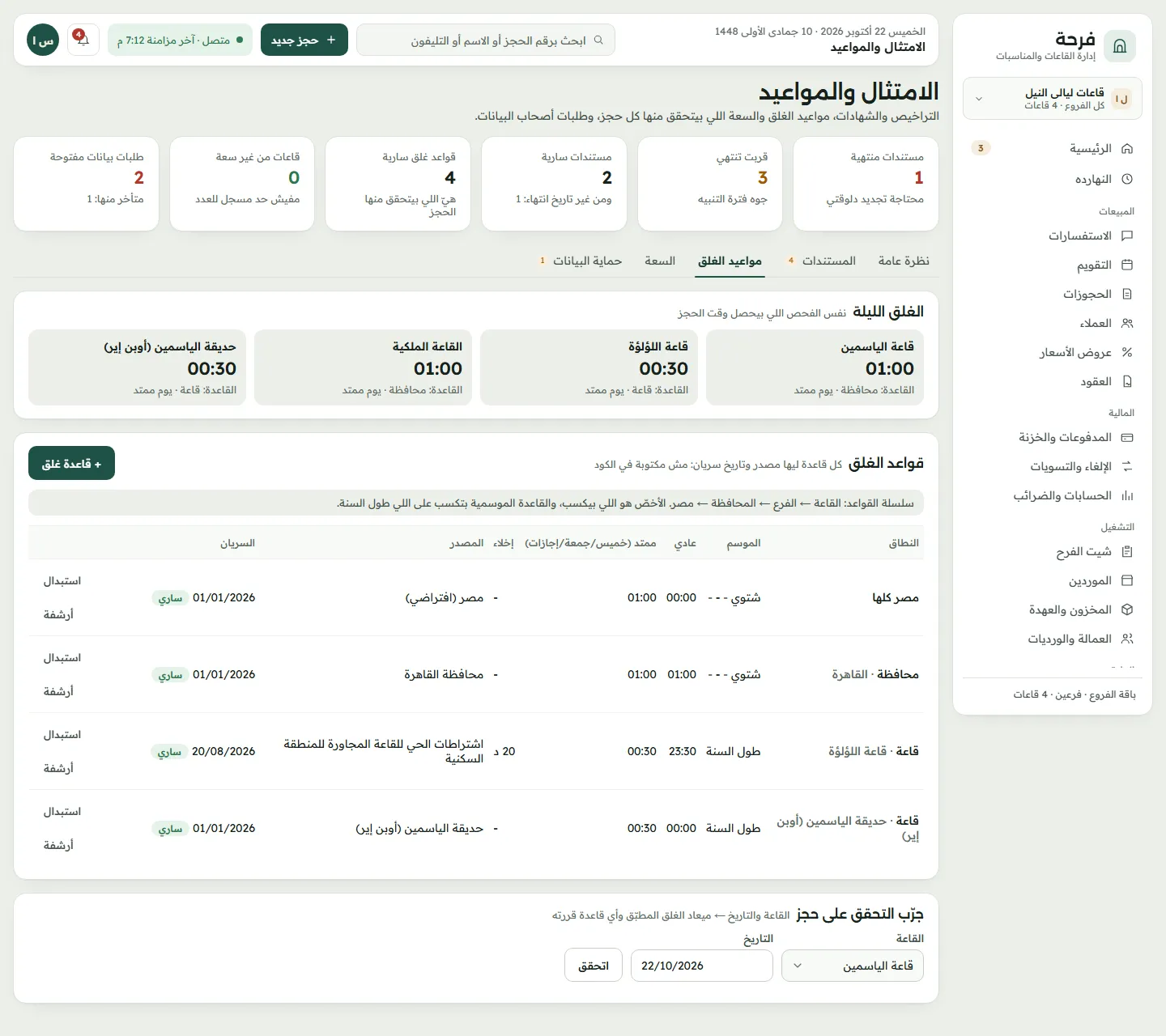The width and height of the screenshot is (1166, 1036).
Task: Click the قربت تنتهي stat card
Action: [x=710, y=184]
